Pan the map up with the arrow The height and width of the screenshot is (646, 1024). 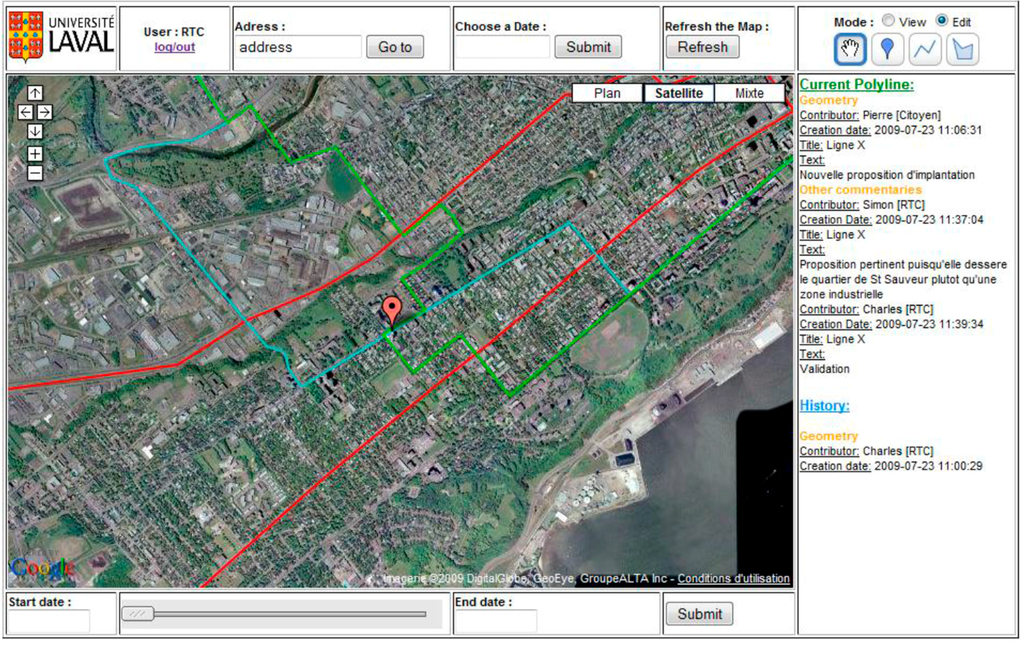(x=35, y=93)
